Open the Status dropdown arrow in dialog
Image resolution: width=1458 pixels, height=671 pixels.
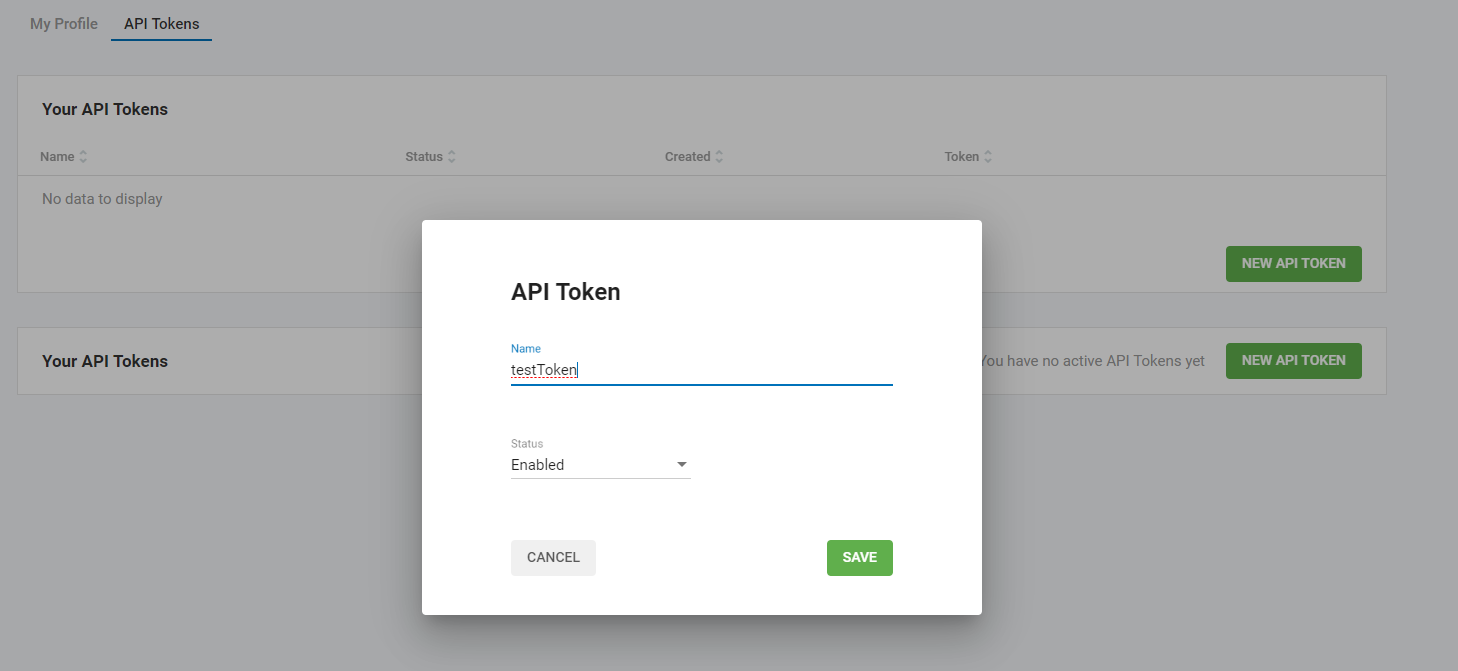pyautogui.click(x=682, y=465)
